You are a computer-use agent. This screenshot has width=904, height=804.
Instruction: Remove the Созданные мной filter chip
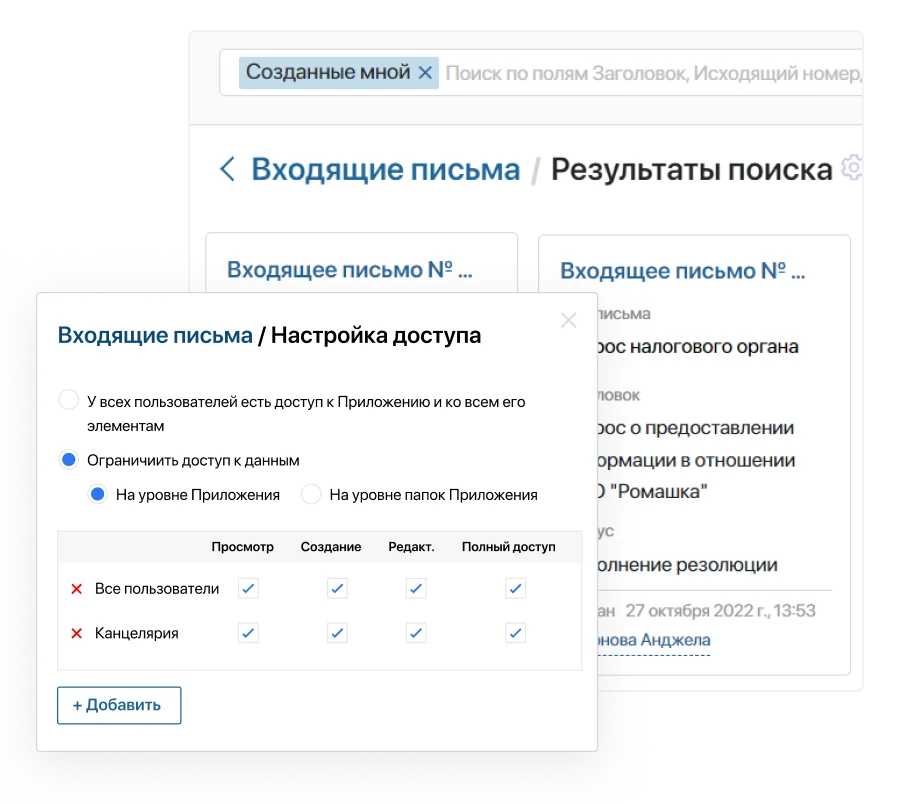coord(426,72)
